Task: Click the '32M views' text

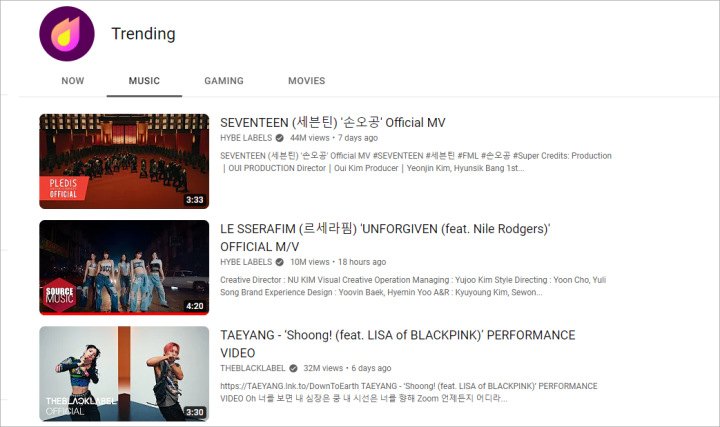Action: [x=323, y=368]
